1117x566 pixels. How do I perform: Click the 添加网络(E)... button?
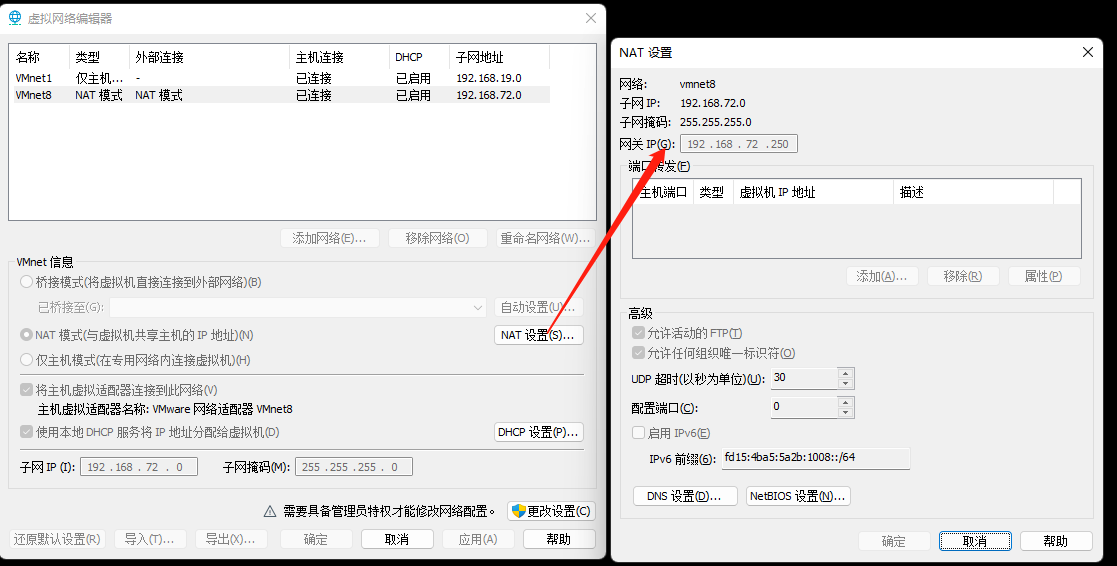(329, 239)
